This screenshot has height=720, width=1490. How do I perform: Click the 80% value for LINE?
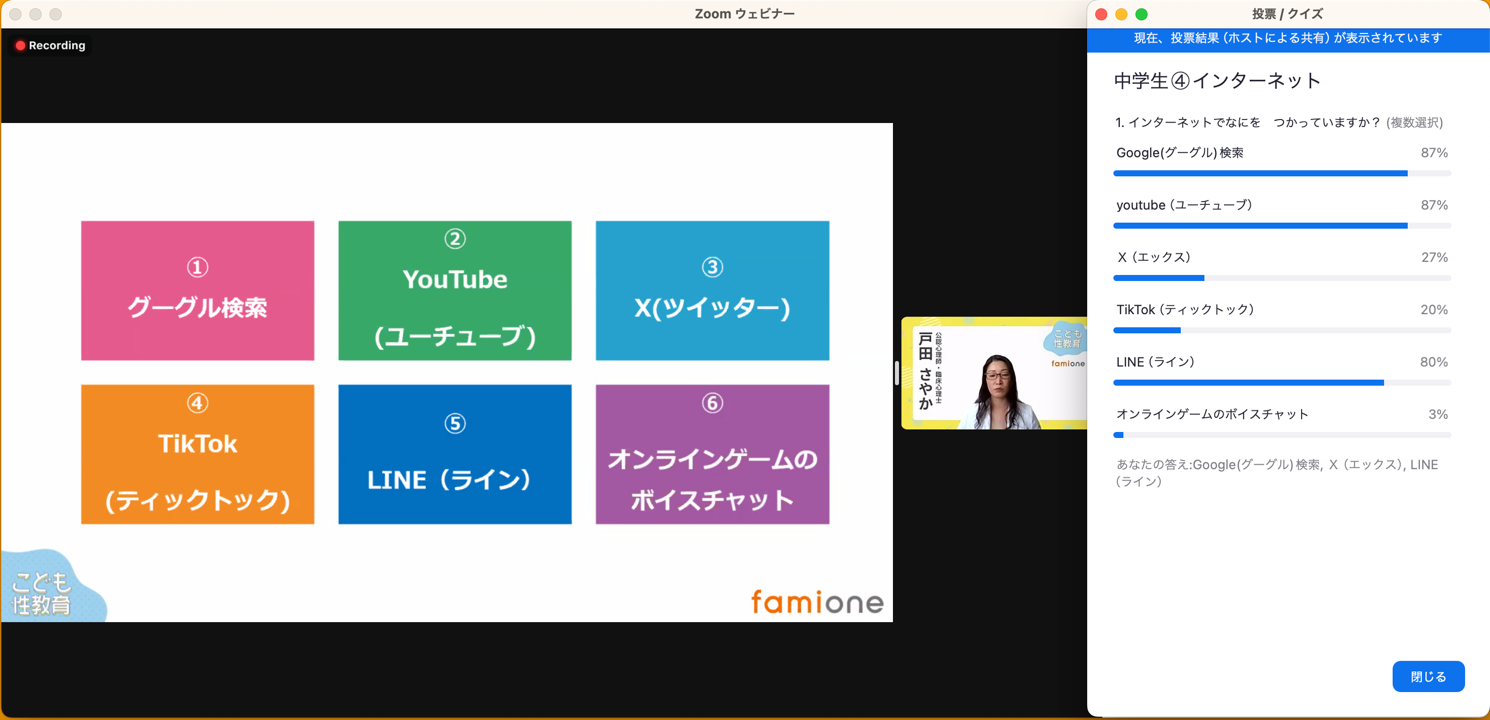[1434, 362]
